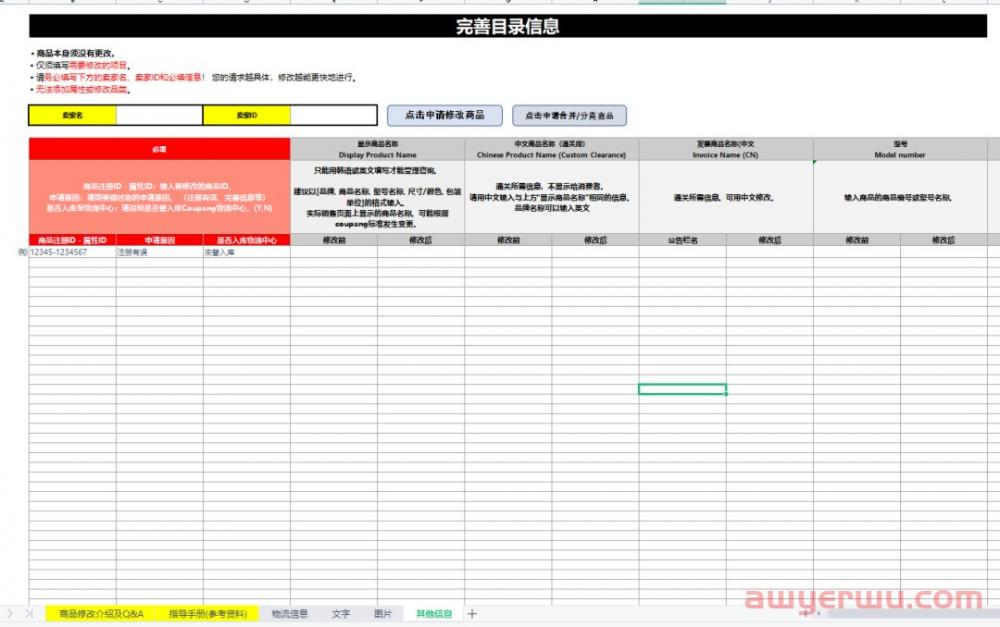Viewport: 1000px width, 627px height.
Task: Click 修改前 under Chinese Product Name
Action: [x=508, y=240]
